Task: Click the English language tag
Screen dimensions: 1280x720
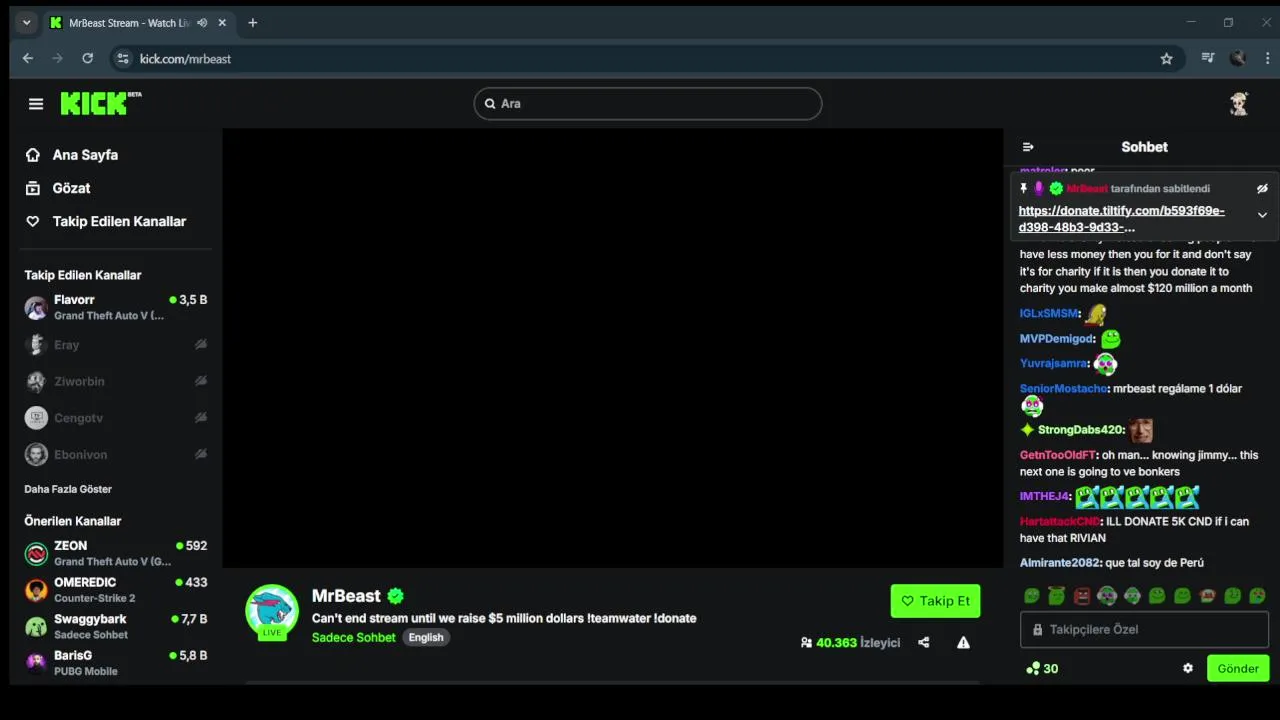Action: click(x=426, y=637)
